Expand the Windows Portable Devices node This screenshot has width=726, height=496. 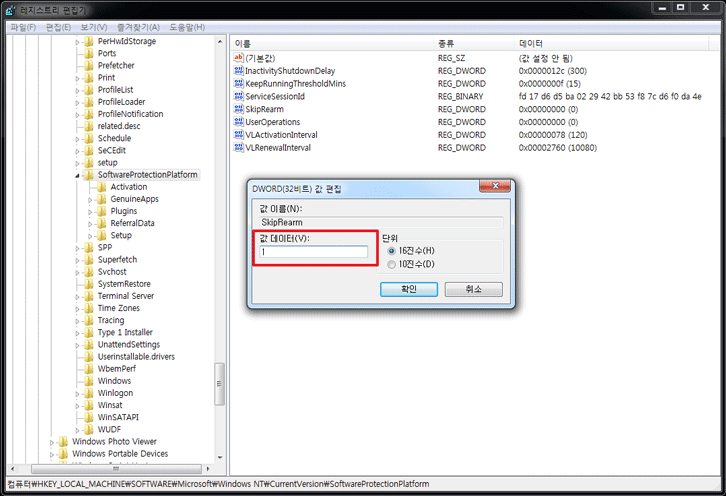coord(52,454)
